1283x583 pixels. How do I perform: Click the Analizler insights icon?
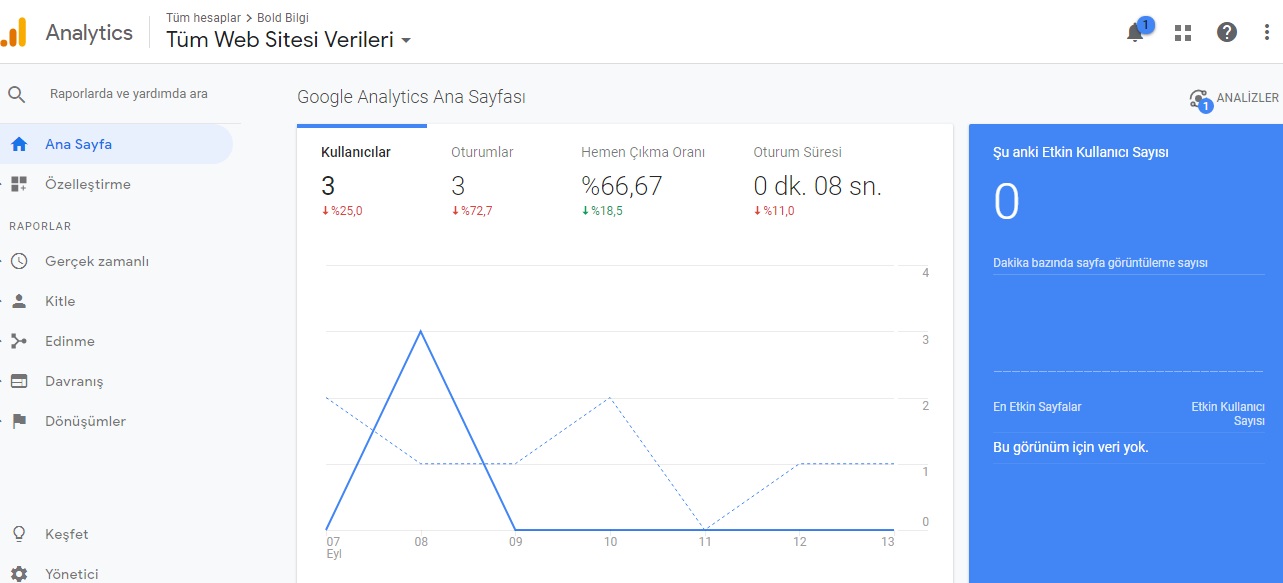[x=1199, y=99]
